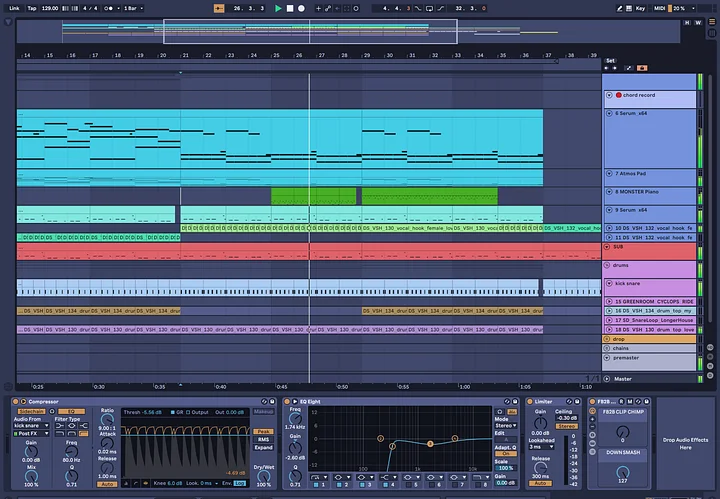Show the rack macro controls via its sidebar icon

592,411
